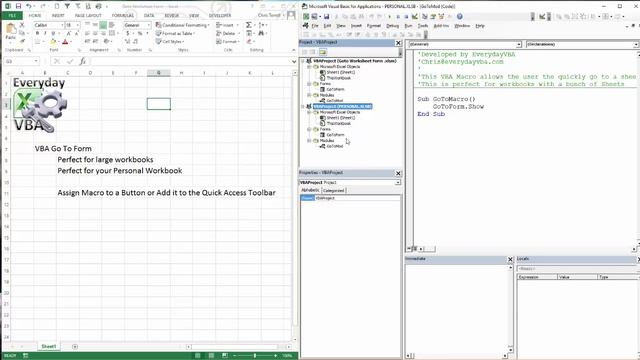The width and height of the screenshot is (640, 360).
Task: Cut the selection with the scissors icon
Action: (x=22, y=25)
